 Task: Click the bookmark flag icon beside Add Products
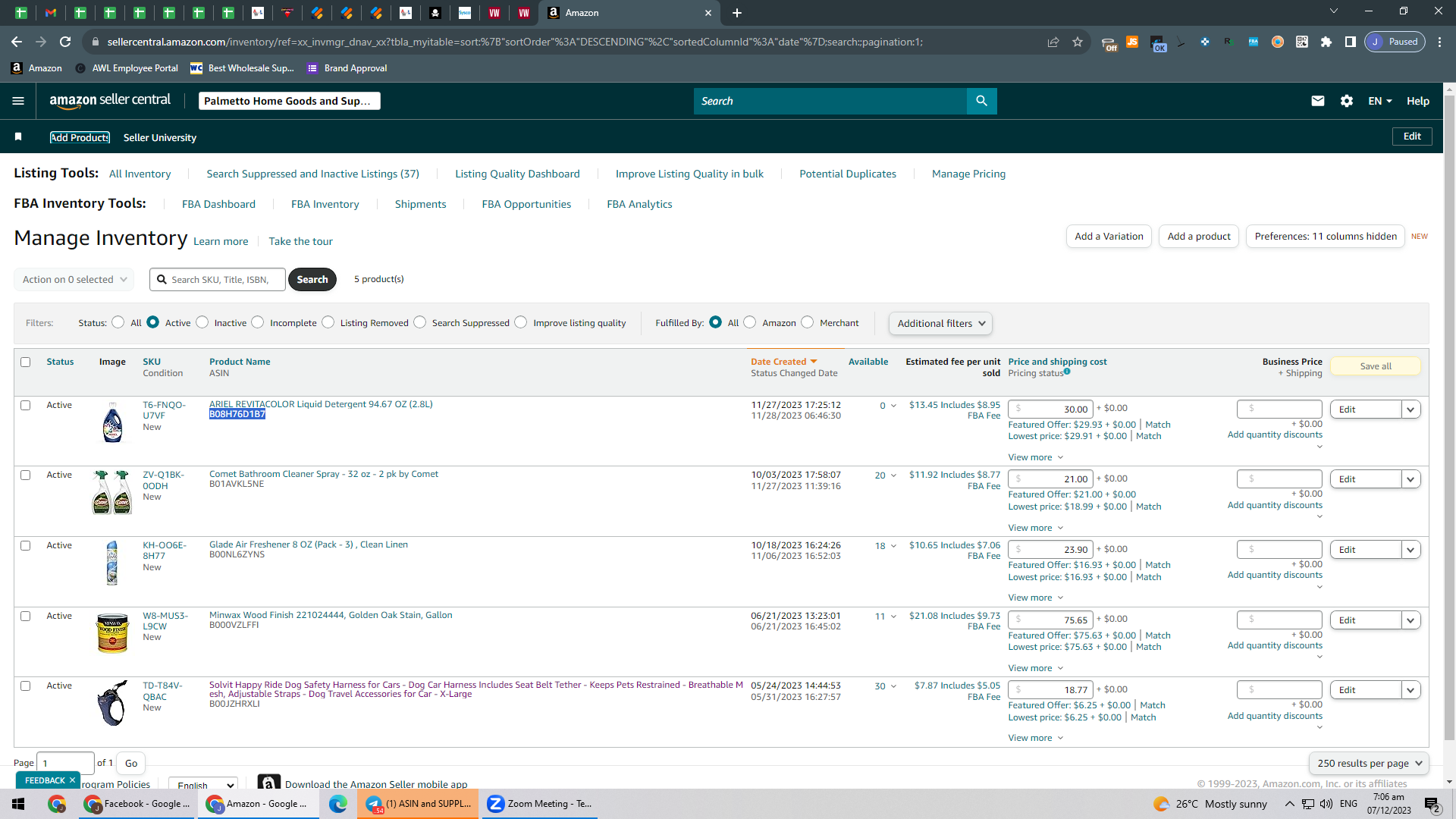coord(18,136)
